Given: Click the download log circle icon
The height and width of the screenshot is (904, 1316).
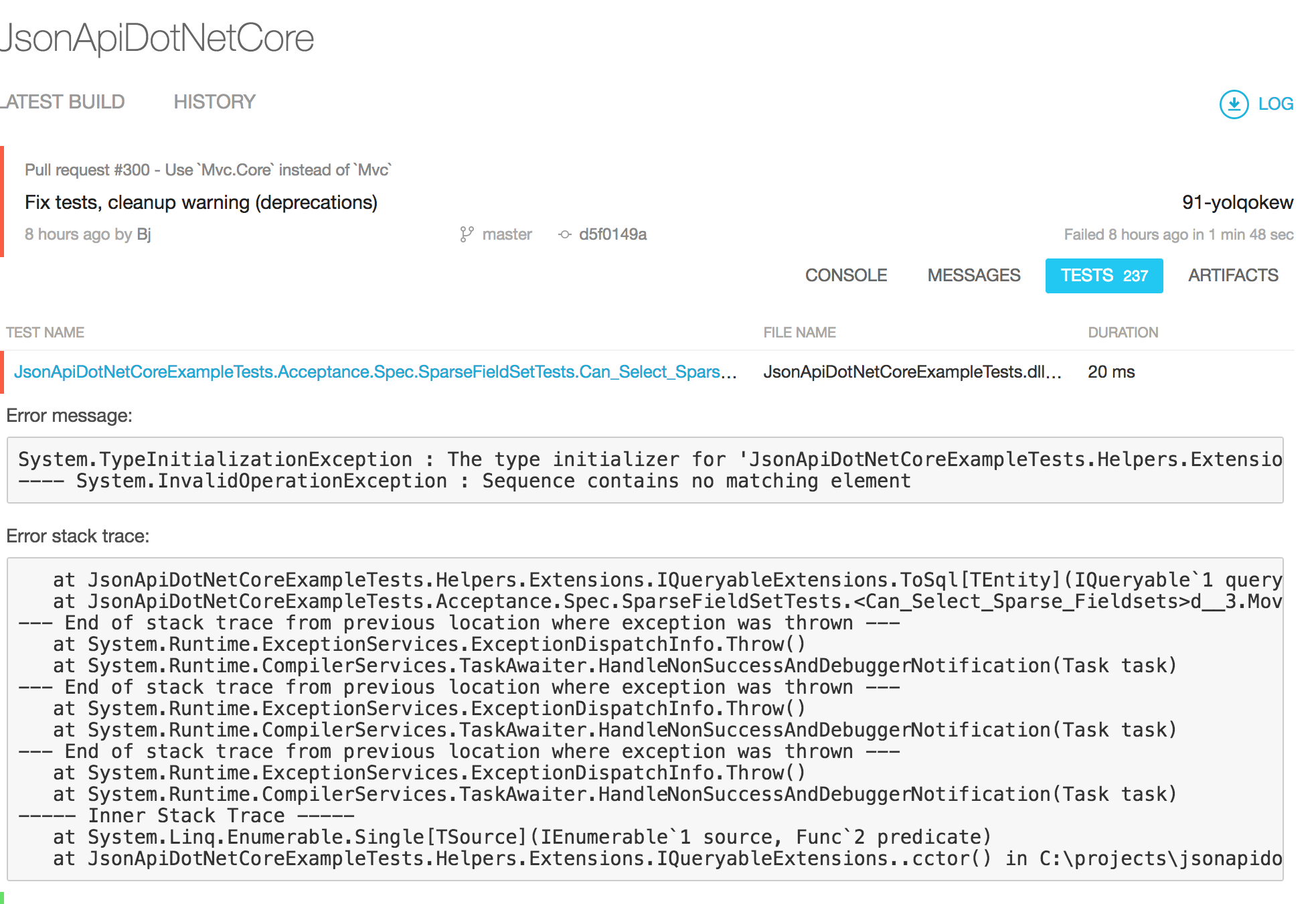Looking at the screenshot, I should (x=1234, y=104).
